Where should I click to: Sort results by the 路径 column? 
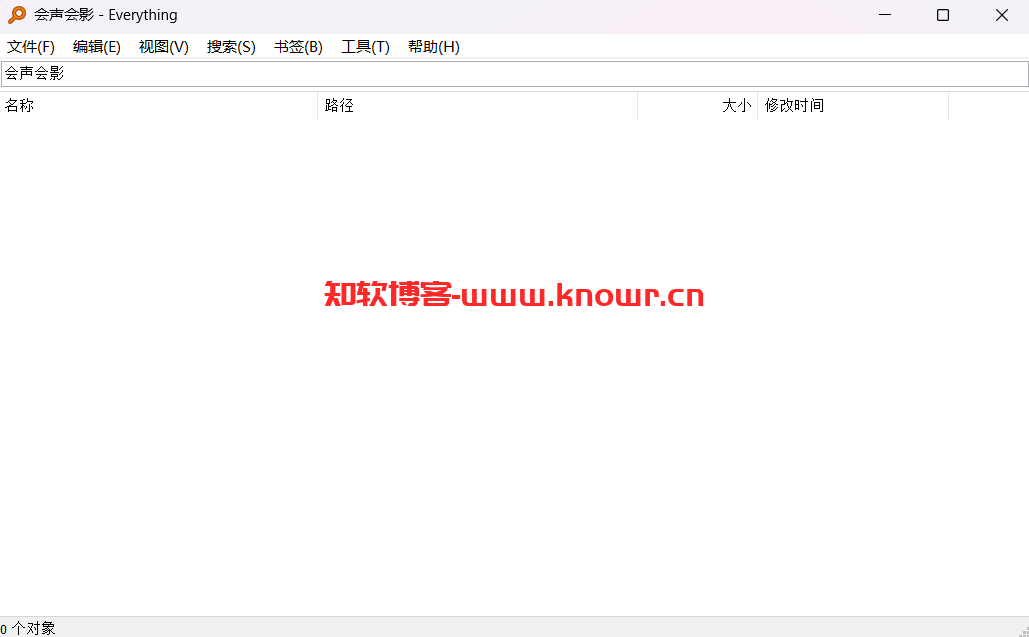point(478,106)
